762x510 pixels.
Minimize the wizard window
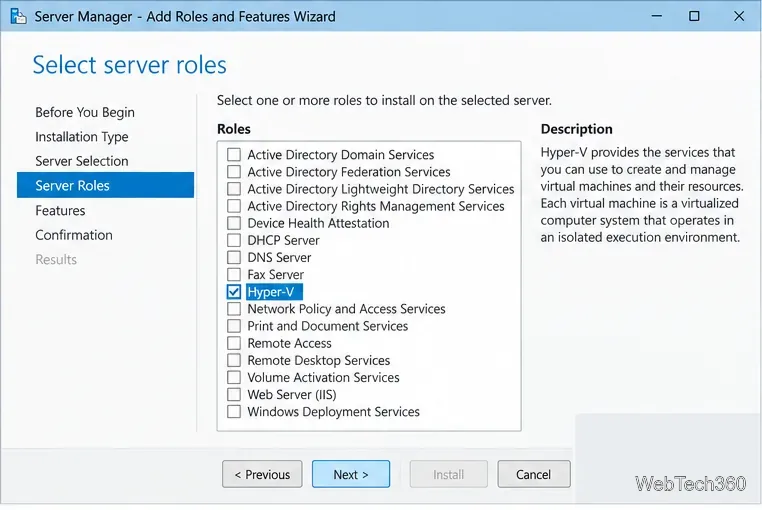coord(657,16)
